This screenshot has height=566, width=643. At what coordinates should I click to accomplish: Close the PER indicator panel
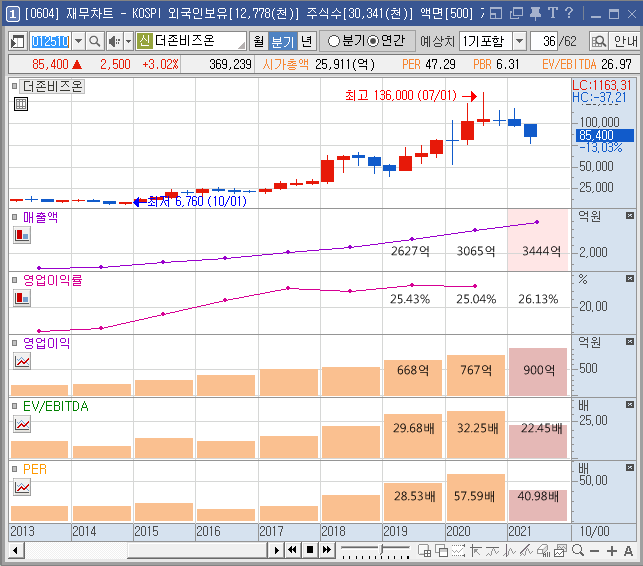(x=630, y=468)
